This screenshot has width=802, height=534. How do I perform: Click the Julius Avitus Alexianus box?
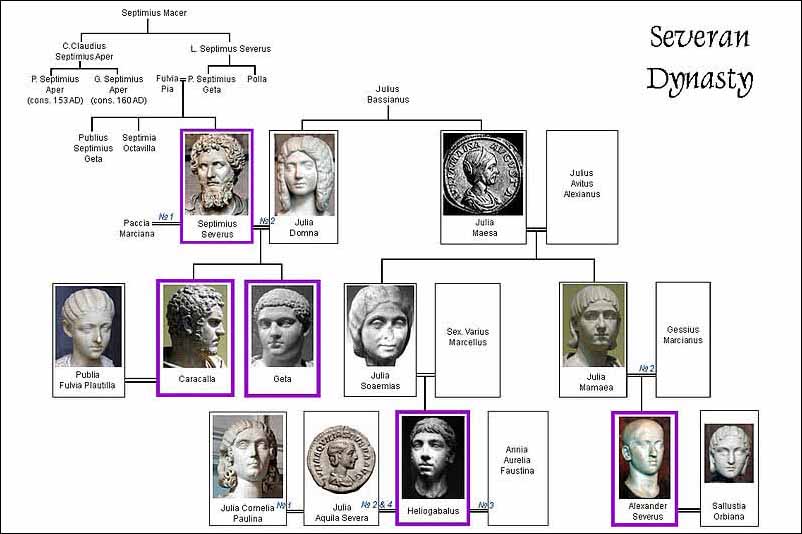coord(581,186)
